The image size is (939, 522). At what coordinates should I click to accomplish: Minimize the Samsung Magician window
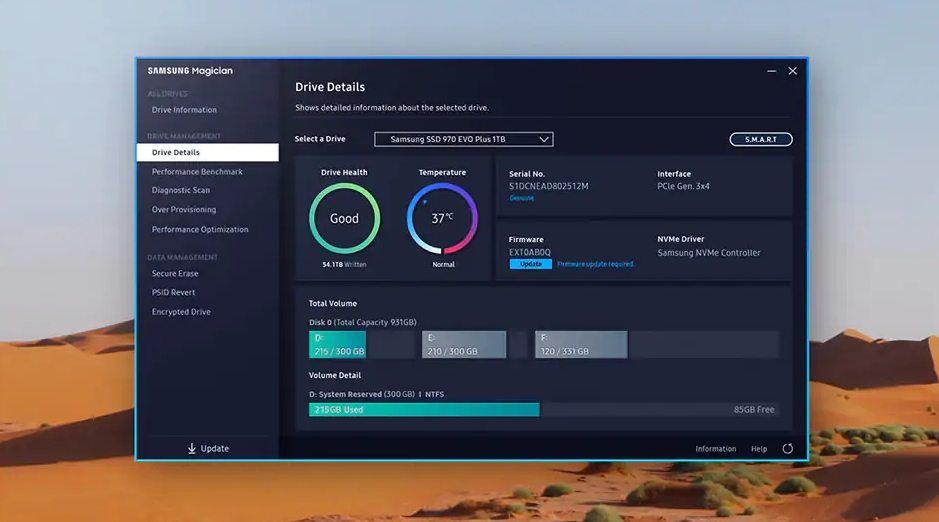pos(771,71)
